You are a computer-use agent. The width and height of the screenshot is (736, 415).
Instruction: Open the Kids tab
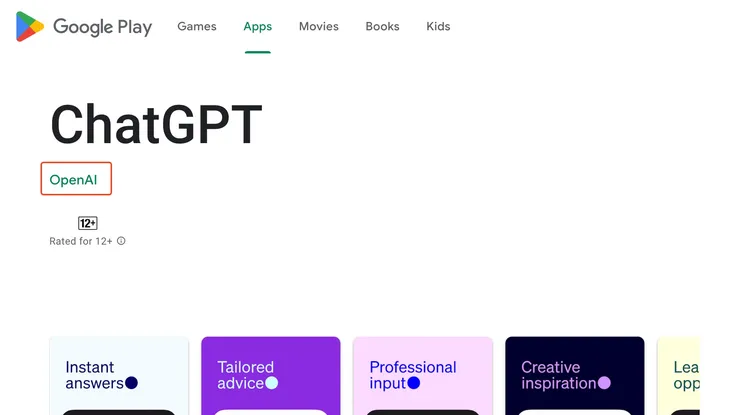click(x=438, y=26)
